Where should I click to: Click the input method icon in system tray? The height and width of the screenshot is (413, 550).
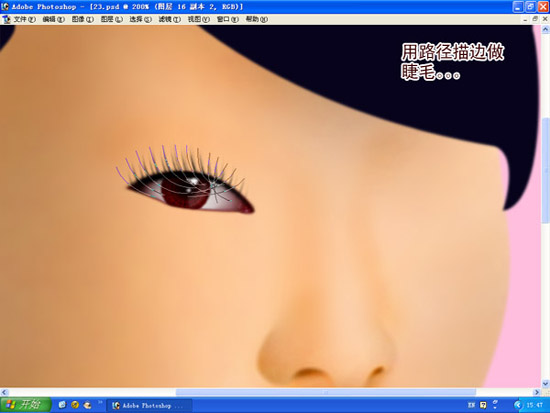tap(483, 405)
